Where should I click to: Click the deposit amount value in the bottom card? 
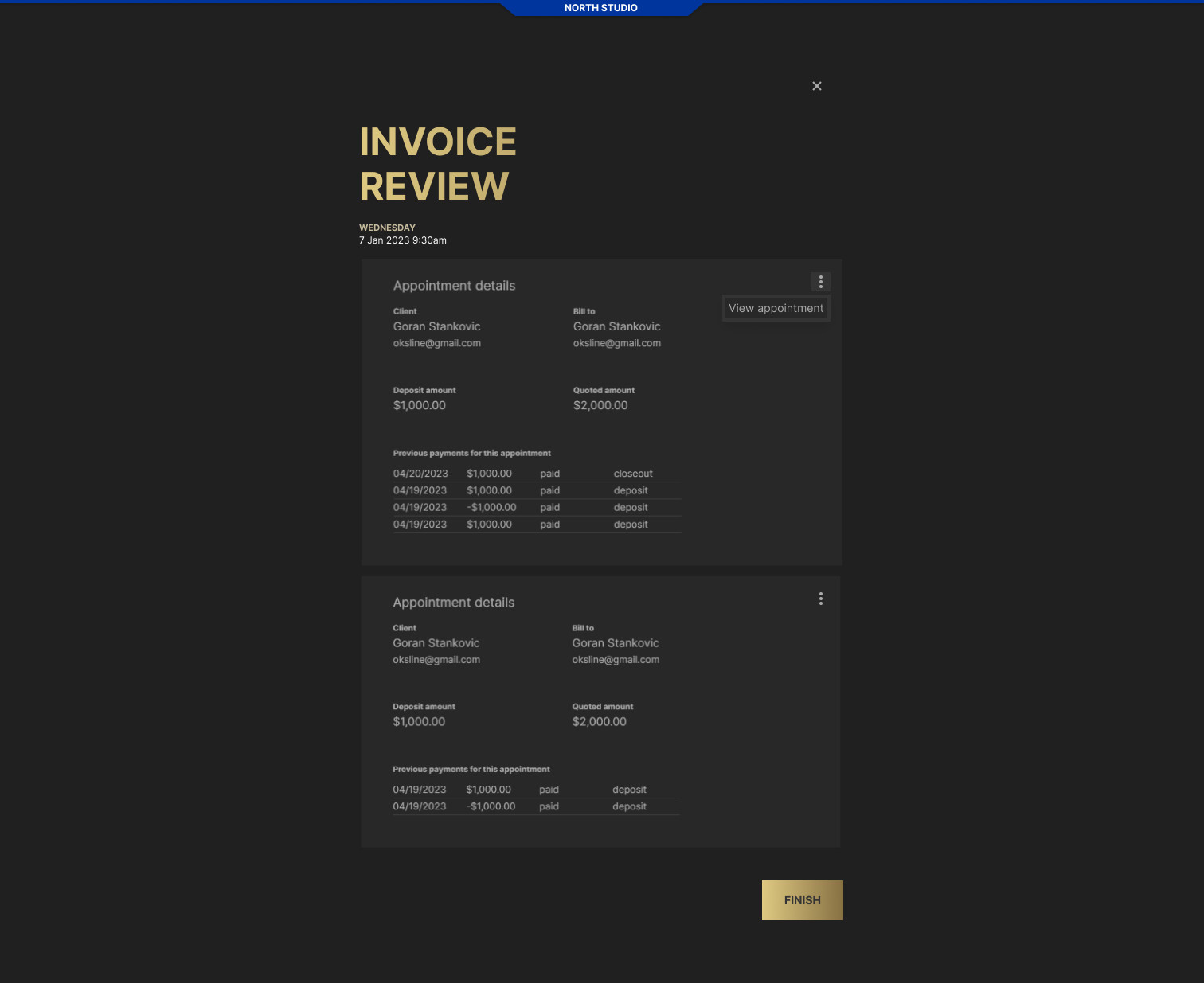click(x=419, y=722)
